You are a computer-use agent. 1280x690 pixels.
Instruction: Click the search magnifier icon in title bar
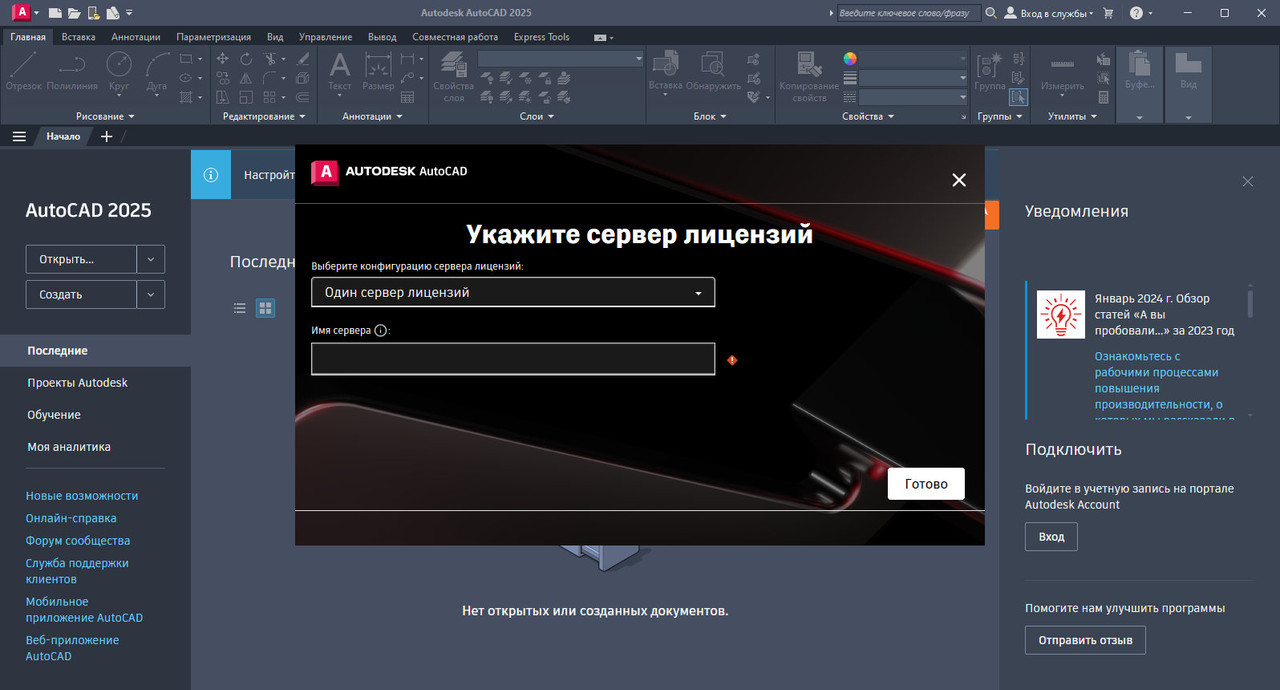pyautogui.click(x=991, y=13)
